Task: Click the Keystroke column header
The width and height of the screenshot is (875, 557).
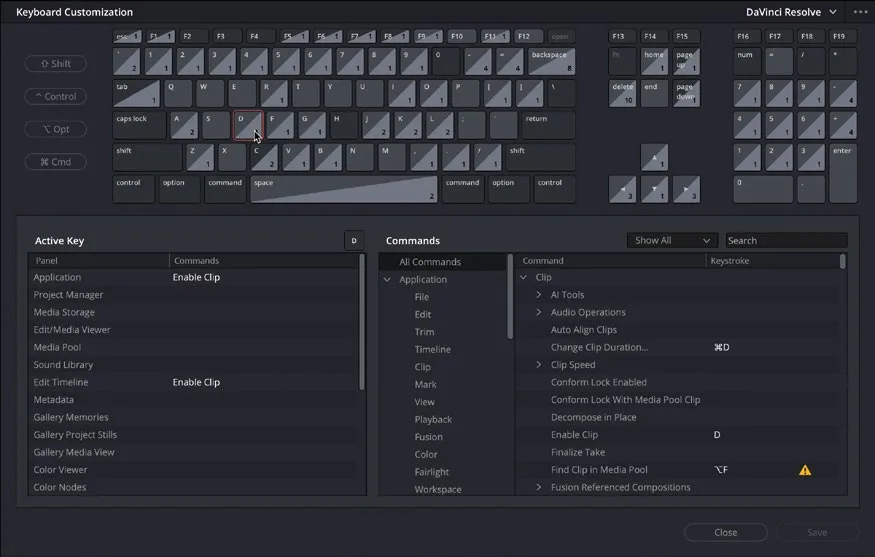Action: tap(772, 261)
